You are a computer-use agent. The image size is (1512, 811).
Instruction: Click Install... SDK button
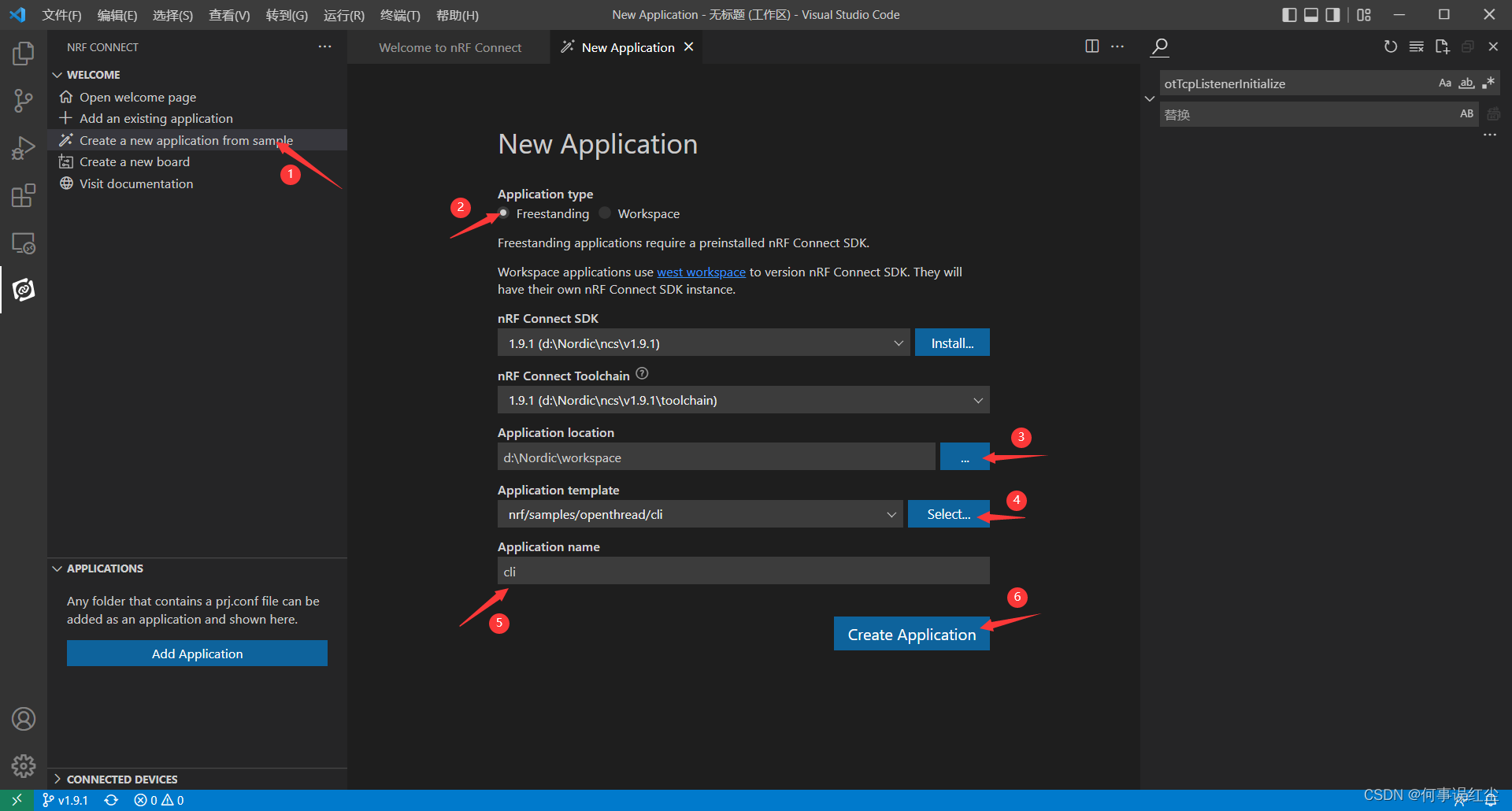952,343
